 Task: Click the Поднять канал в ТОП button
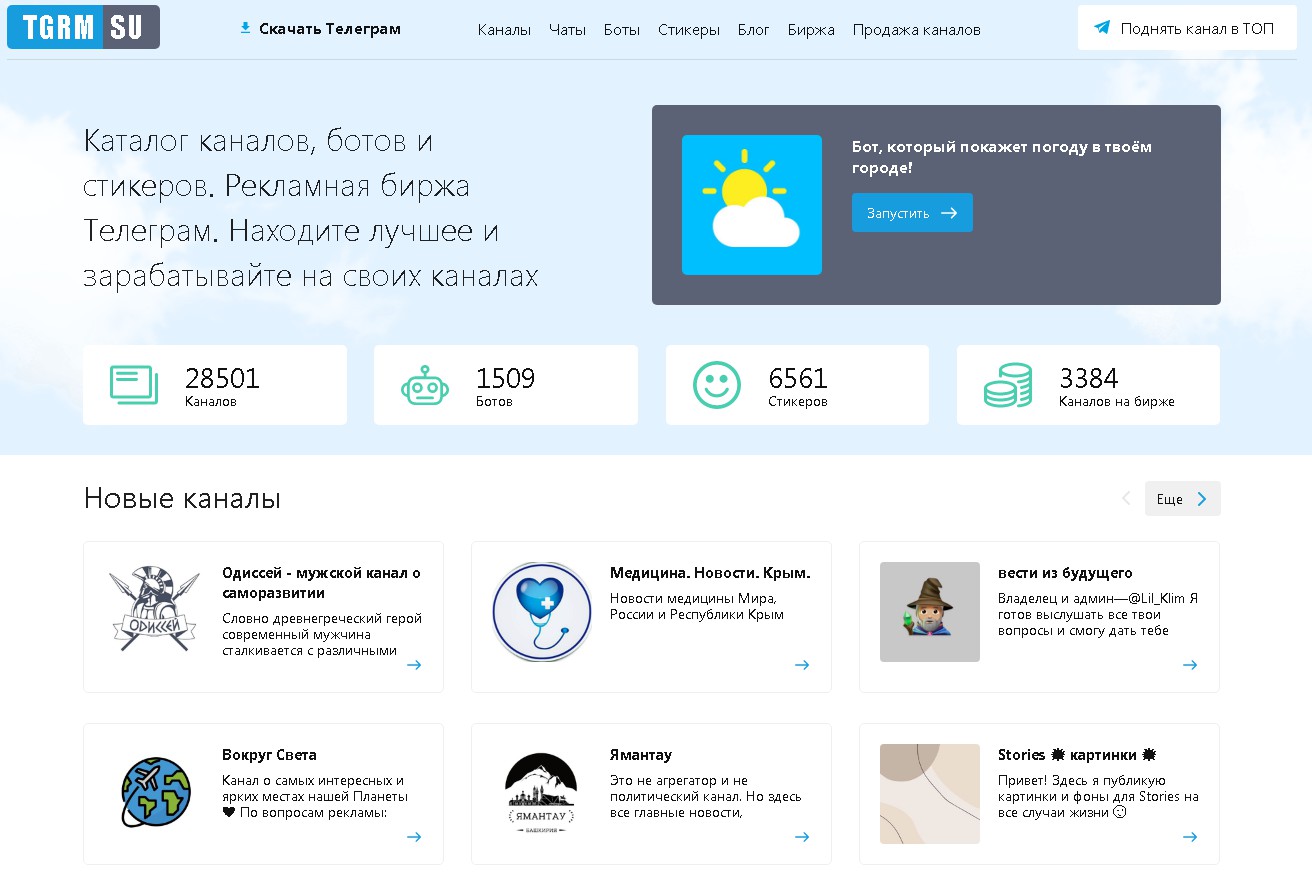point(1187,28)
